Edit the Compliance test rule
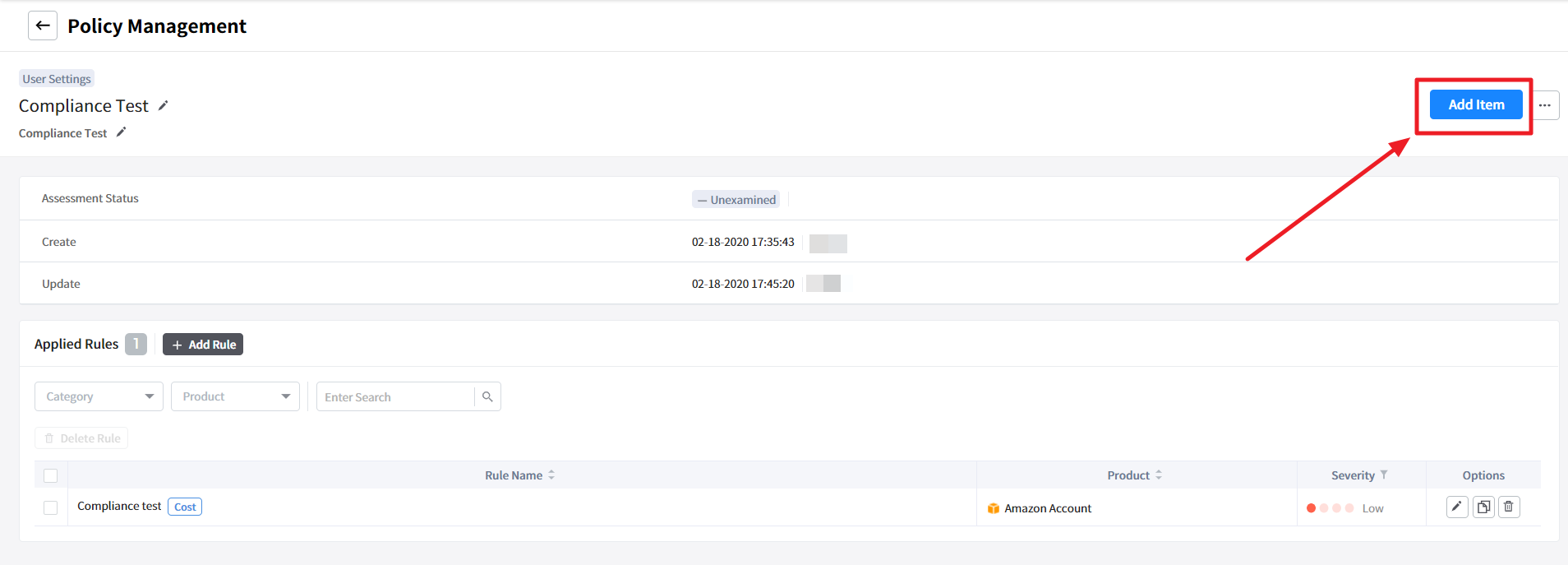The image size is (1568, 565). [1456, 507]
